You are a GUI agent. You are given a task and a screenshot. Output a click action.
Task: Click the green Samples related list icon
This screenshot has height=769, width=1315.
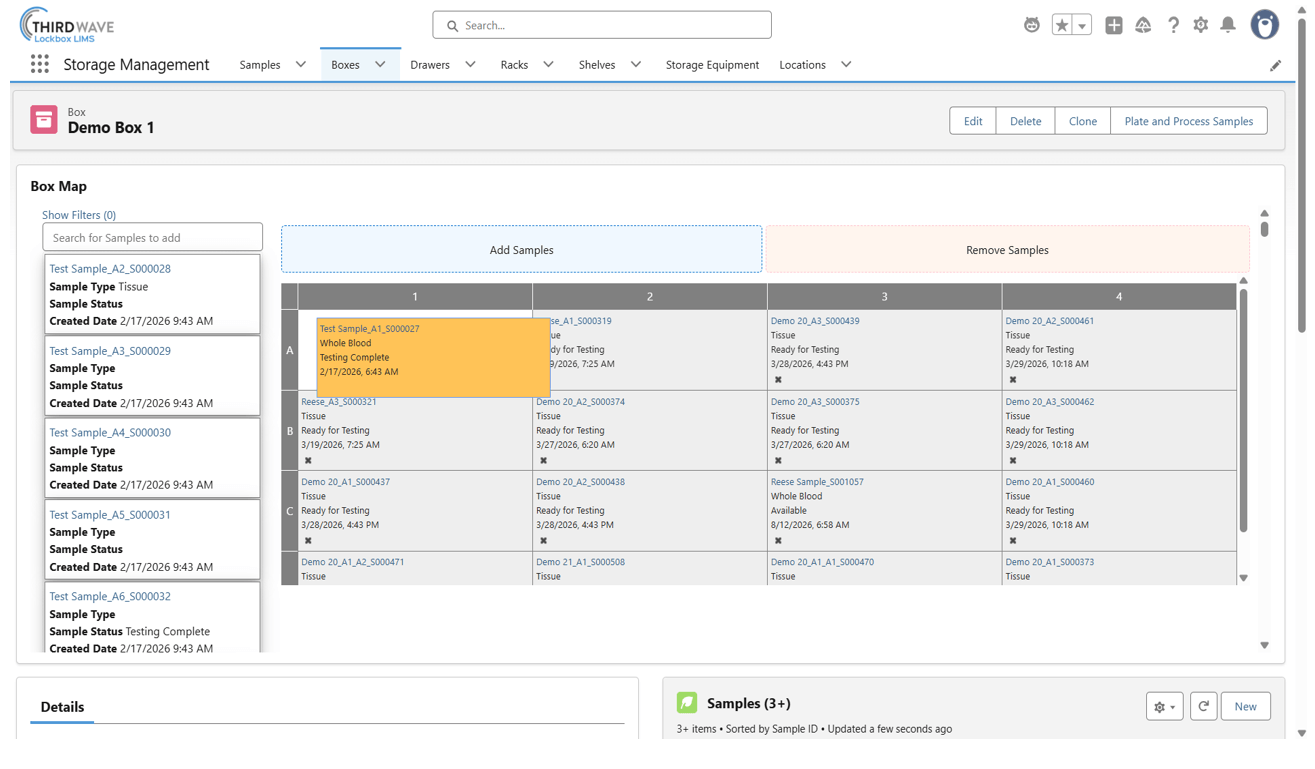point(687,703)
